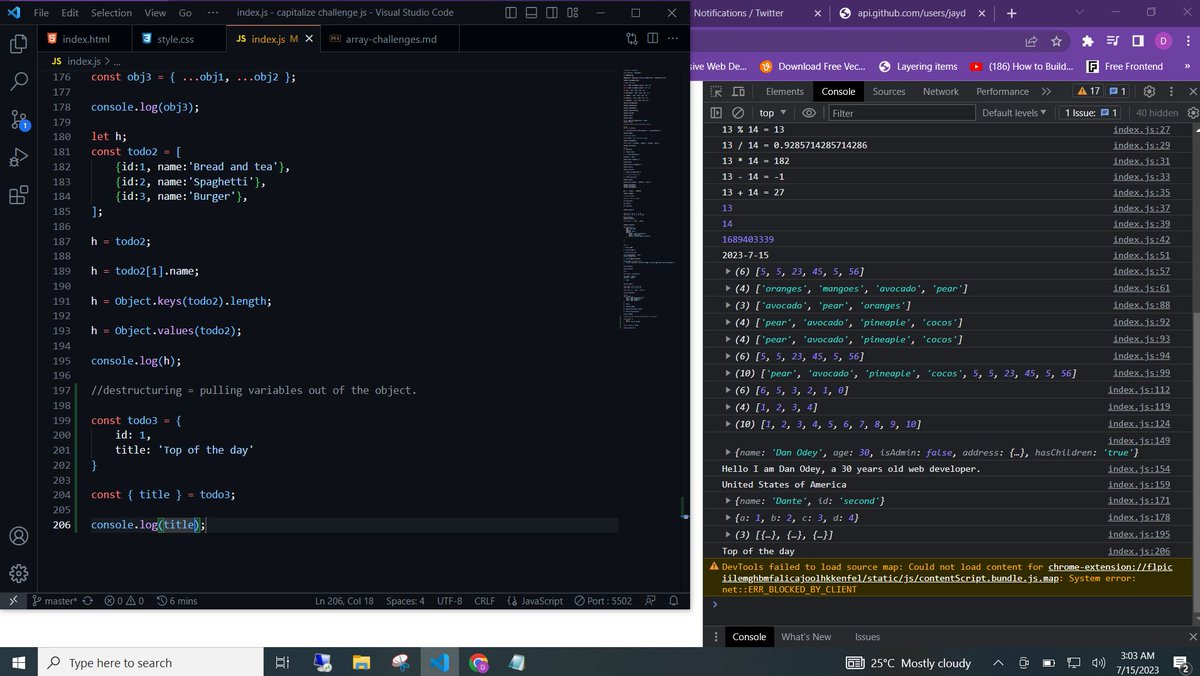
Task: Open Run and Debug view
Action: tap(18, 157)
